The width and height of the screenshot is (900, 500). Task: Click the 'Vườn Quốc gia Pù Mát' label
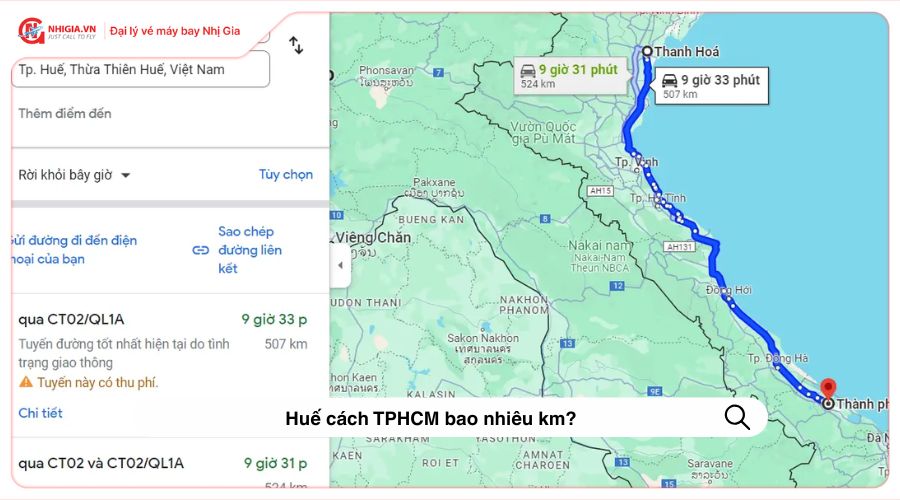click(x=544, y=132)
